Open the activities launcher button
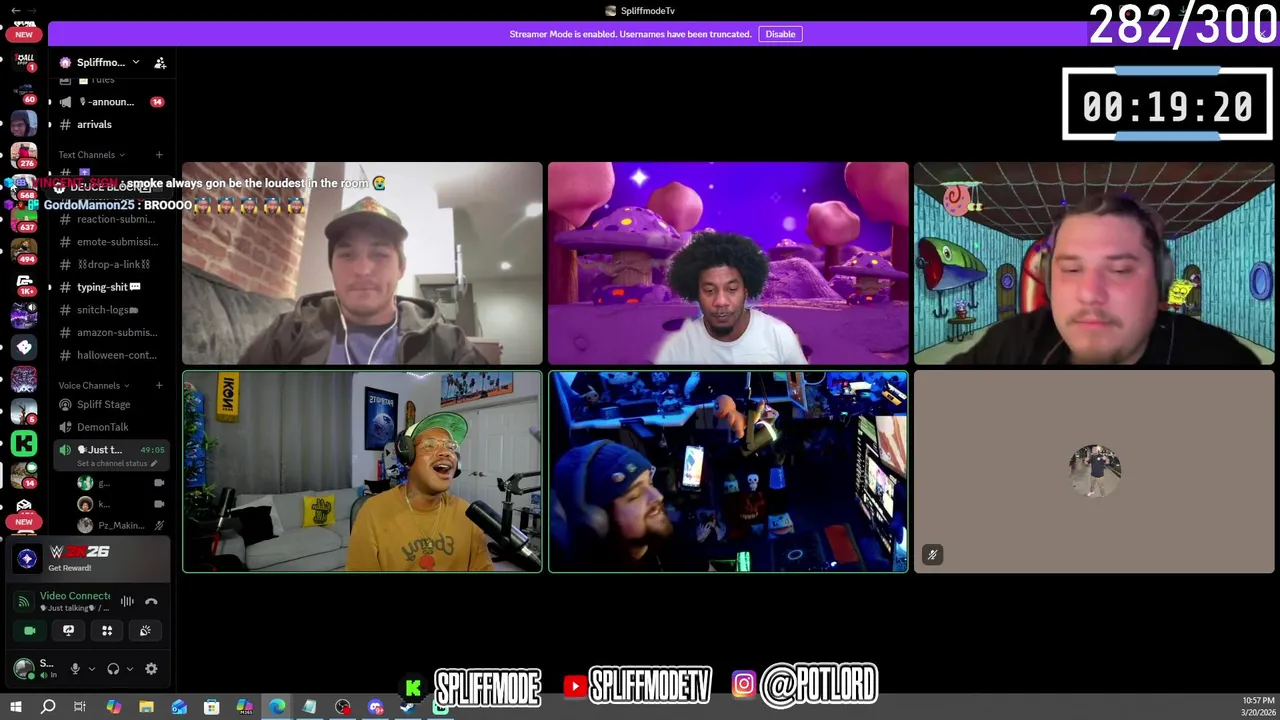The height and width of the screenshot is (720, 1280). [107, 631]
